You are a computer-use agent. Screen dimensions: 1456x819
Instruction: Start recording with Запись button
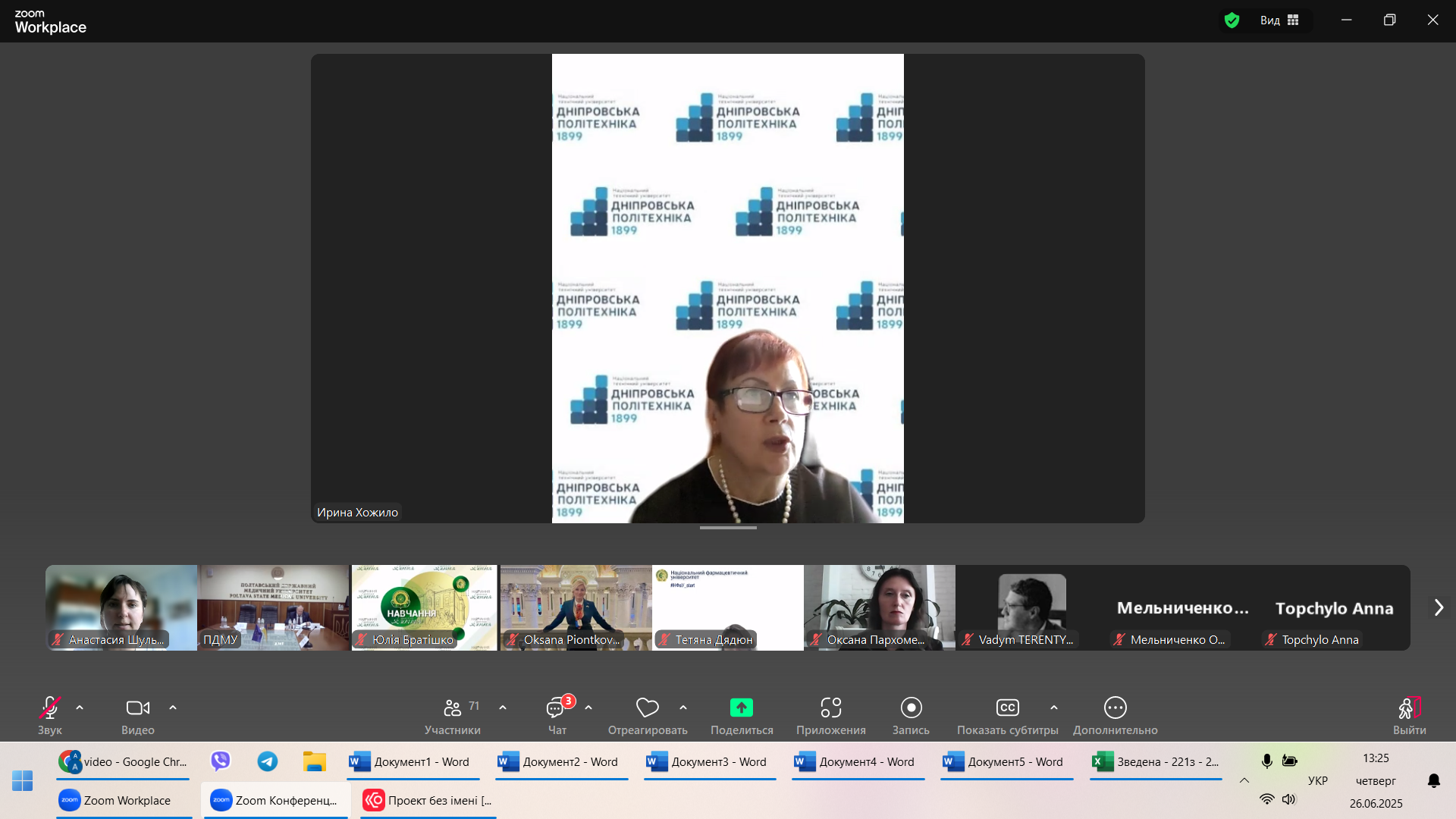point(911,715)
